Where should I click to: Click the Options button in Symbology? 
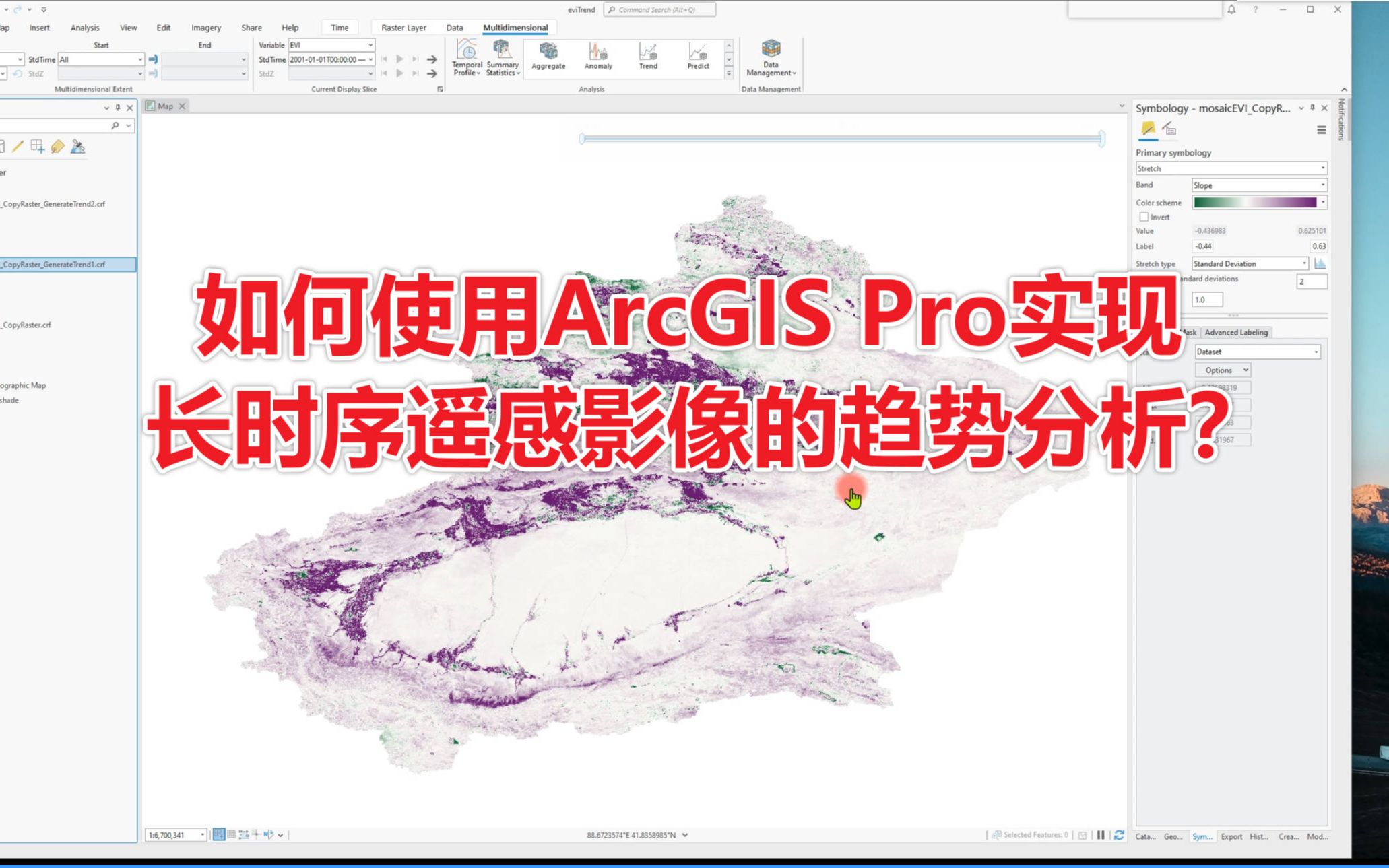point(1223,370)
